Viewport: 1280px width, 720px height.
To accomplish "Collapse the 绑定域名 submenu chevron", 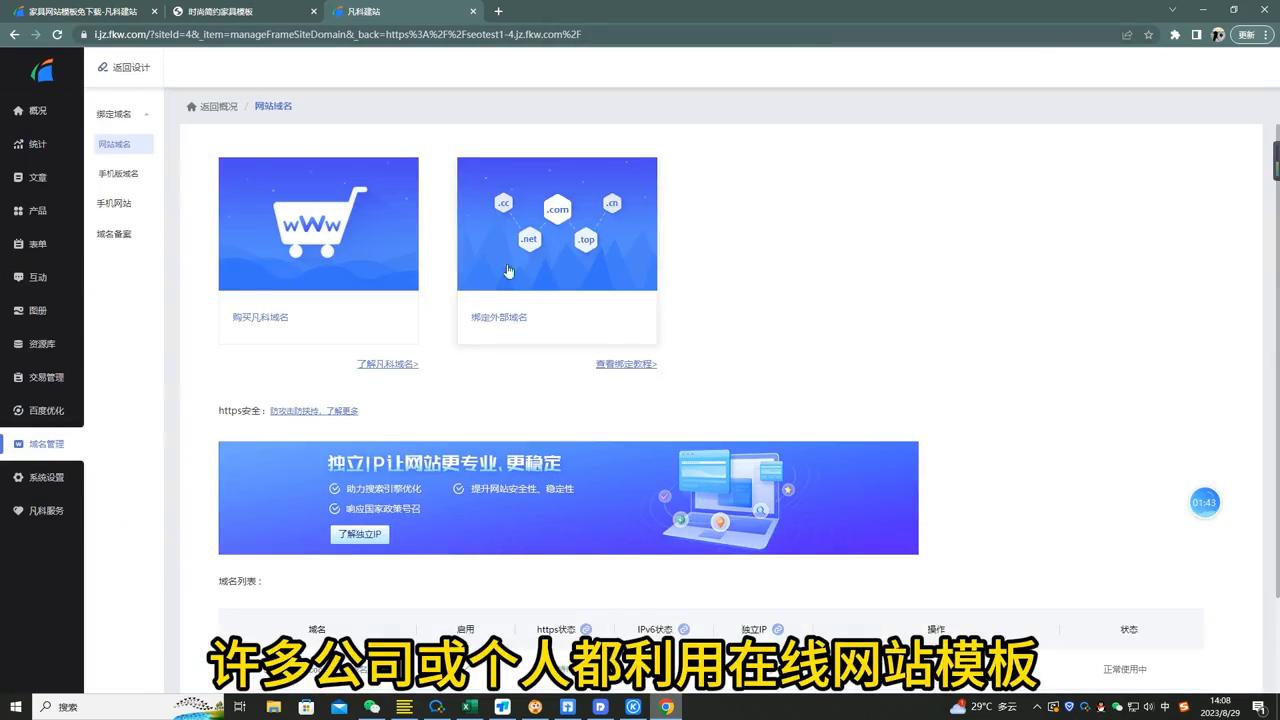I will (x=146, y=114).
